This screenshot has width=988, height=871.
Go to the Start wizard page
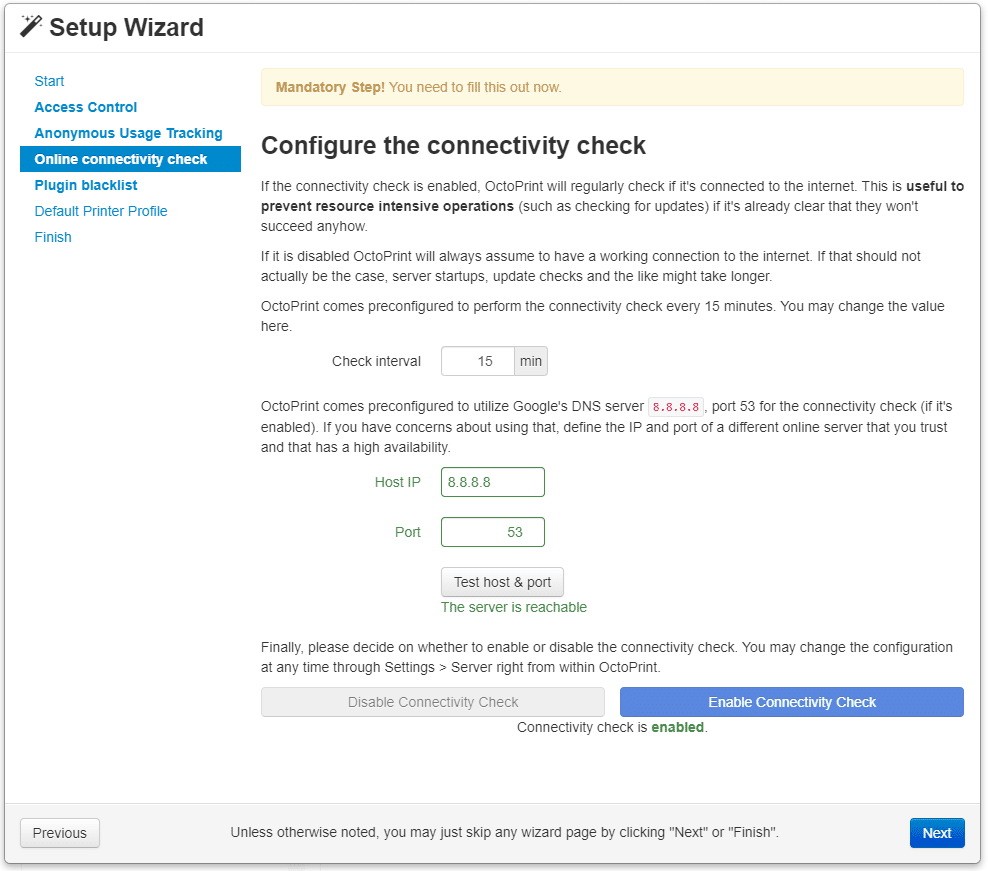click(49, 81)
